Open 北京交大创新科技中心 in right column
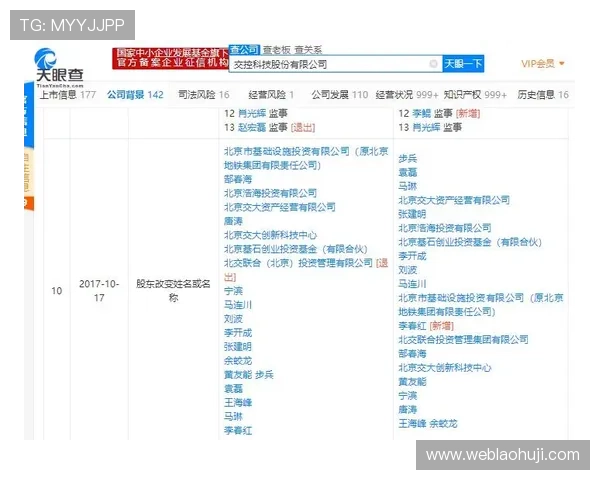Viewport: 600px width, 480px height. [x=445, y=368]
